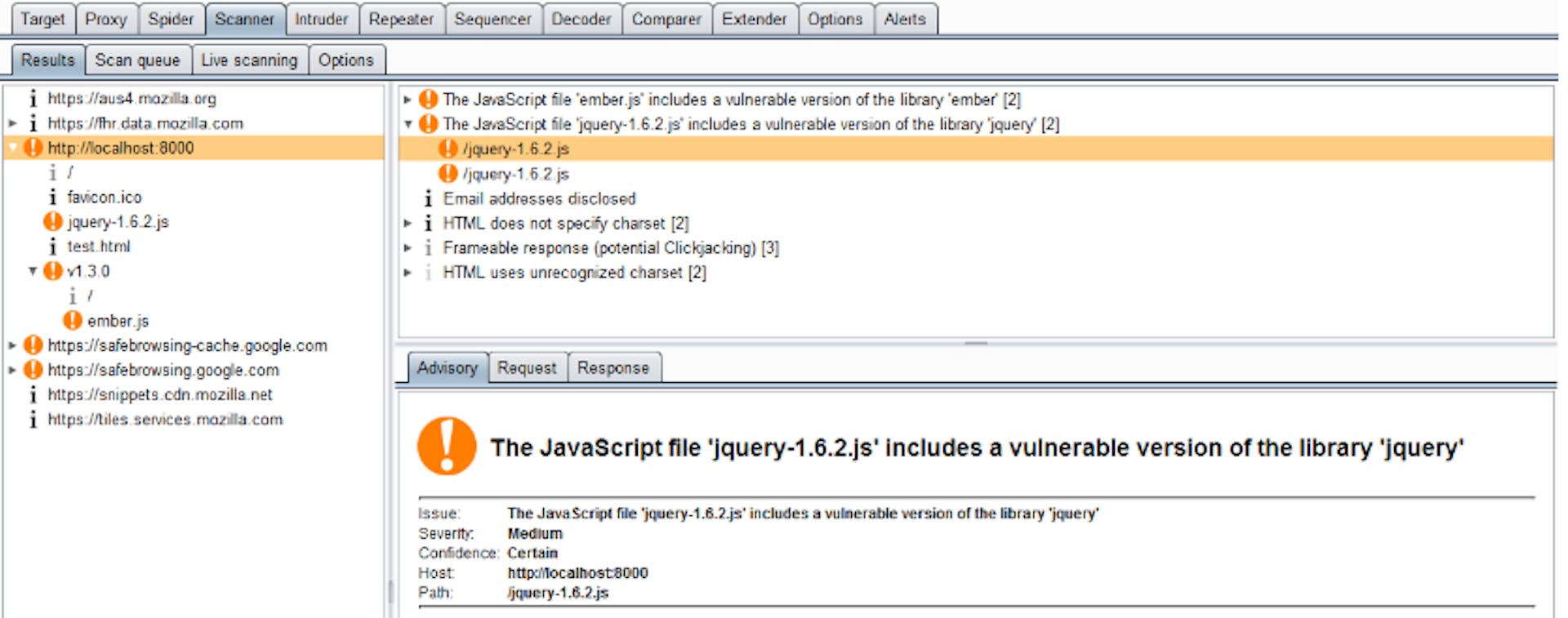Select https://snippets.cdn.mozilla.net in the site tree
The height and width of the screenshot is (618, 1568).
coord(159,394)
